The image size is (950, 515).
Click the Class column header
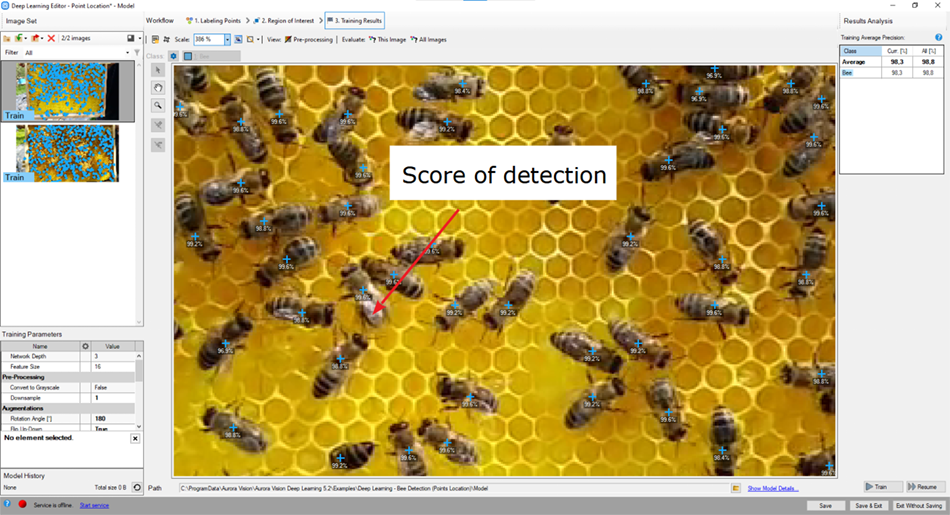[860, 51]
